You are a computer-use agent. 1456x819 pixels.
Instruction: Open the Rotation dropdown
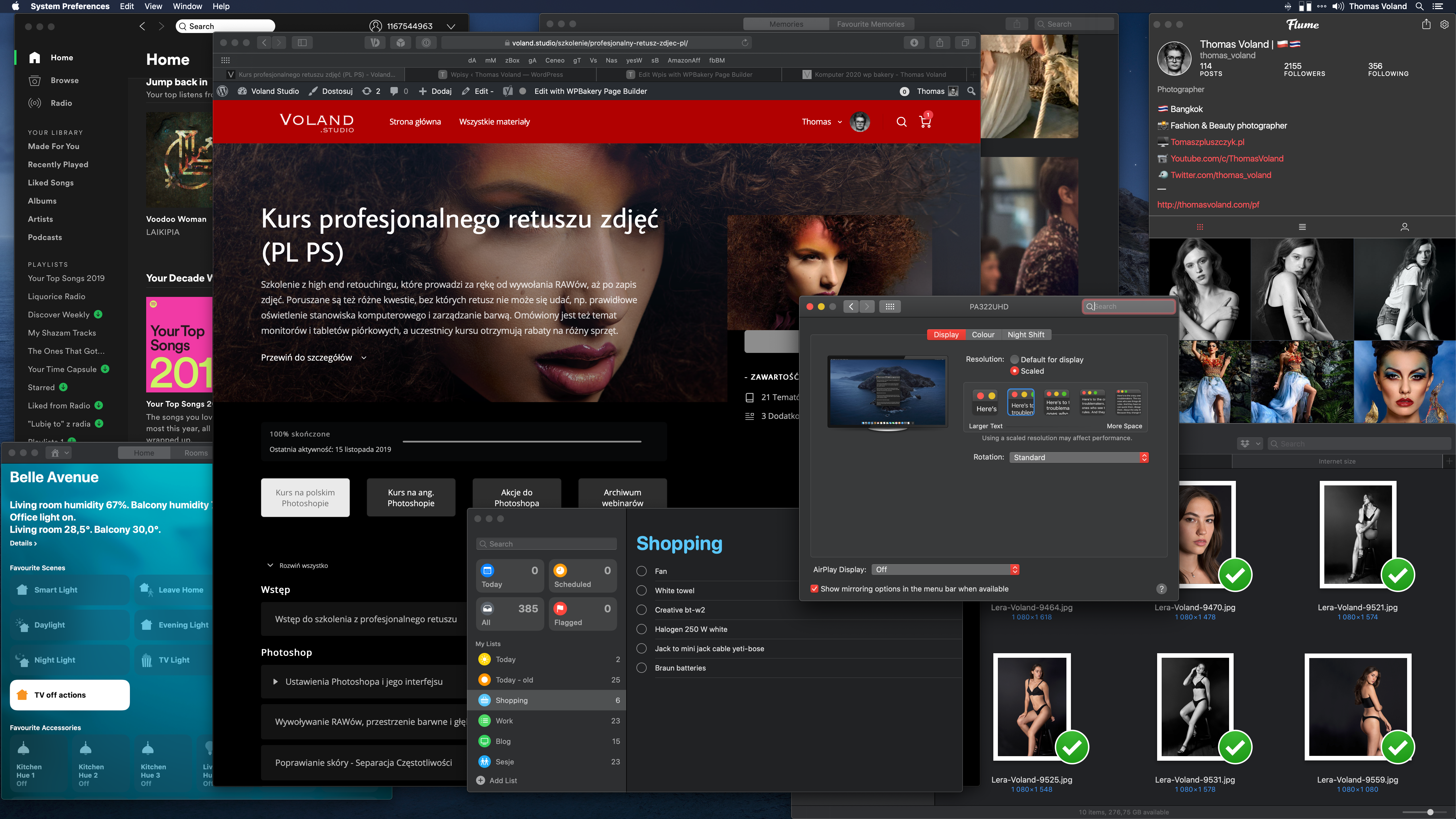pyautogui.click(x=1079, y=457)
